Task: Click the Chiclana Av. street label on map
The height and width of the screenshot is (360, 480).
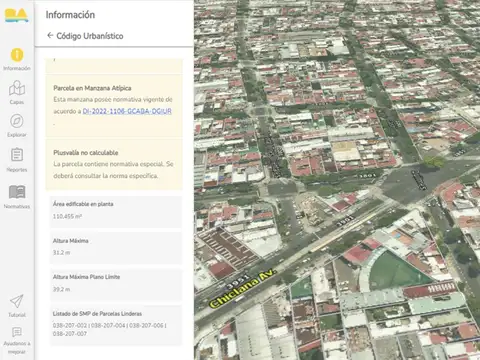Action: pyautogui.click(x=242, y=289)
